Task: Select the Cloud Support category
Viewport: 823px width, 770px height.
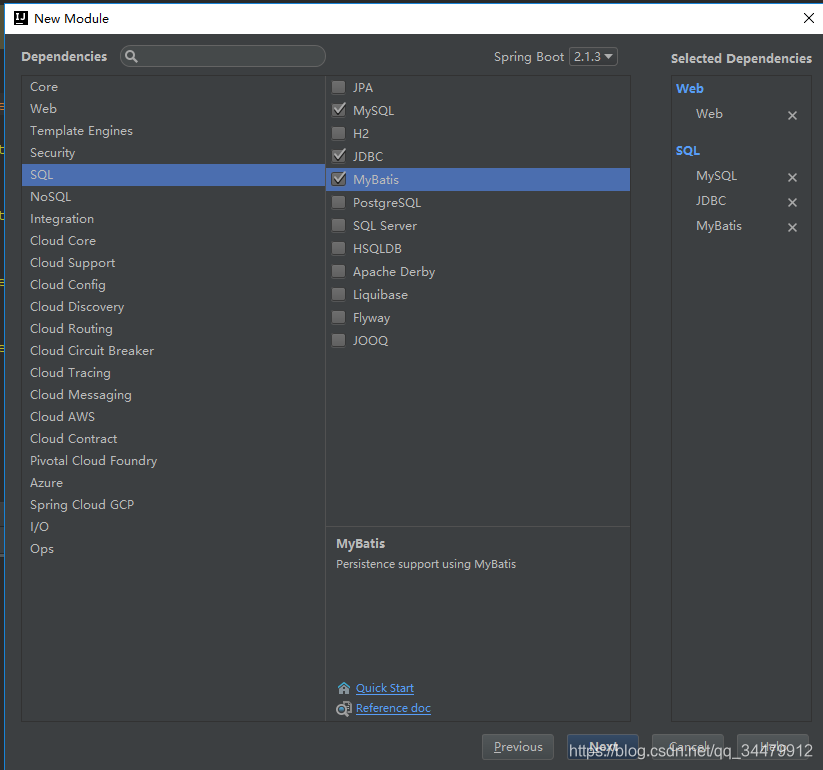Action: [x=173, y=263]
